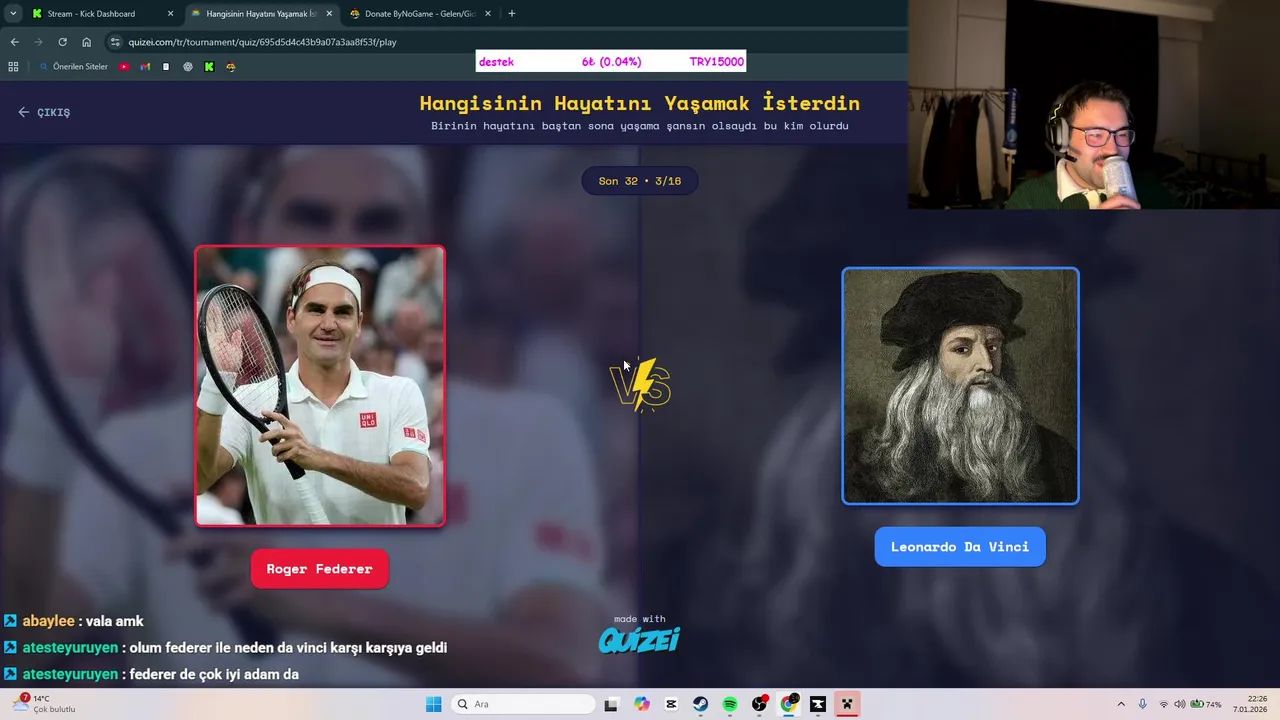Switch to the Stream - Kick Dashboard tab

point(91,14)
